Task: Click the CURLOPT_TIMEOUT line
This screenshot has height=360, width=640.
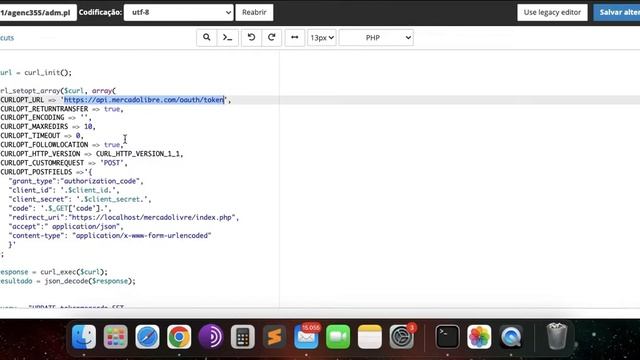Action: 42,136
